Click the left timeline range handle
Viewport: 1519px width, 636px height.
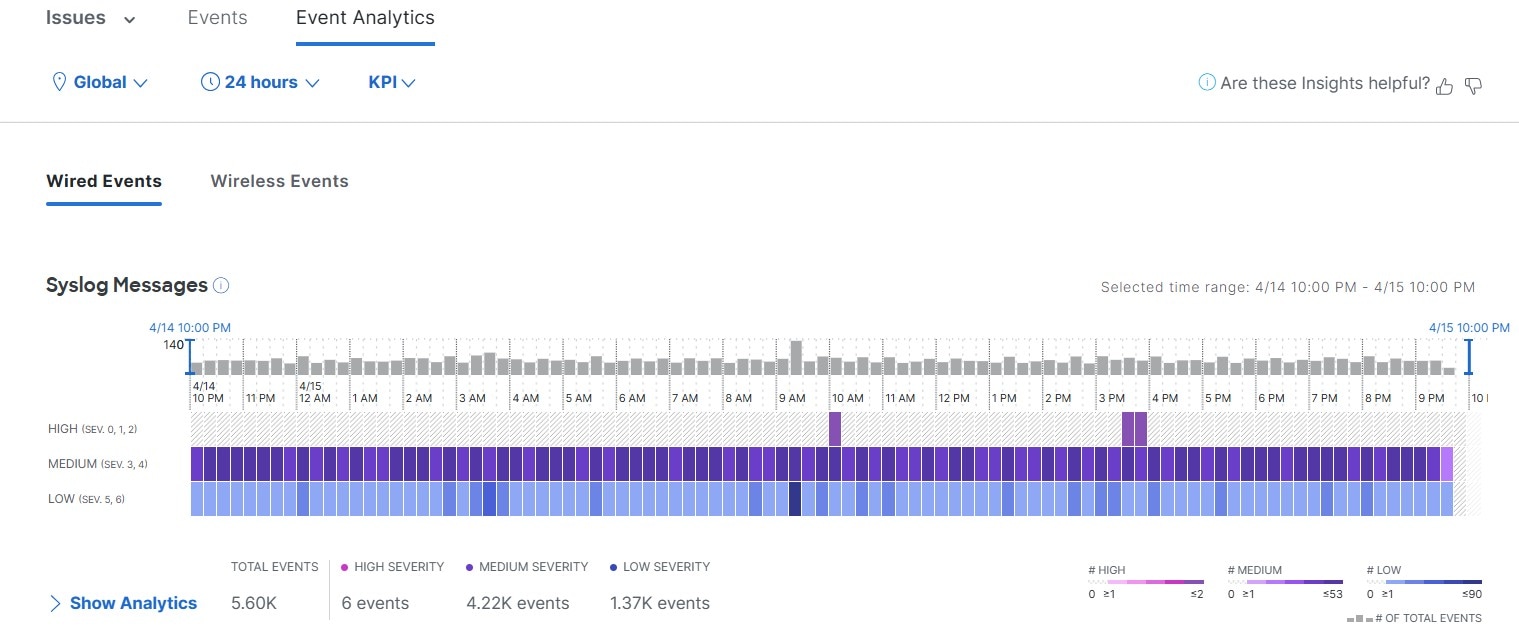click(190, 357)
